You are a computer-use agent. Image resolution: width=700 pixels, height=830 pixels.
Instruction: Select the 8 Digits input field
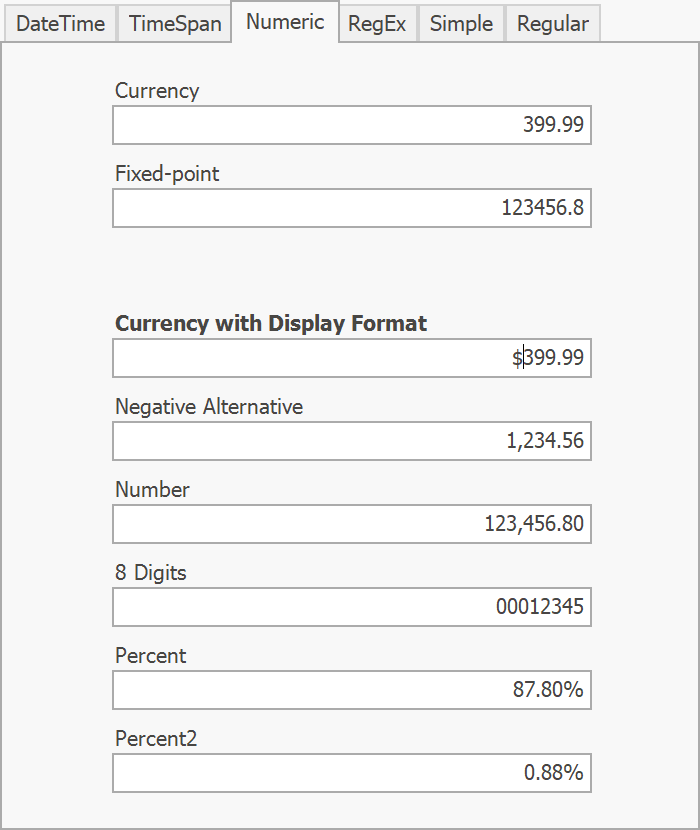352,607
